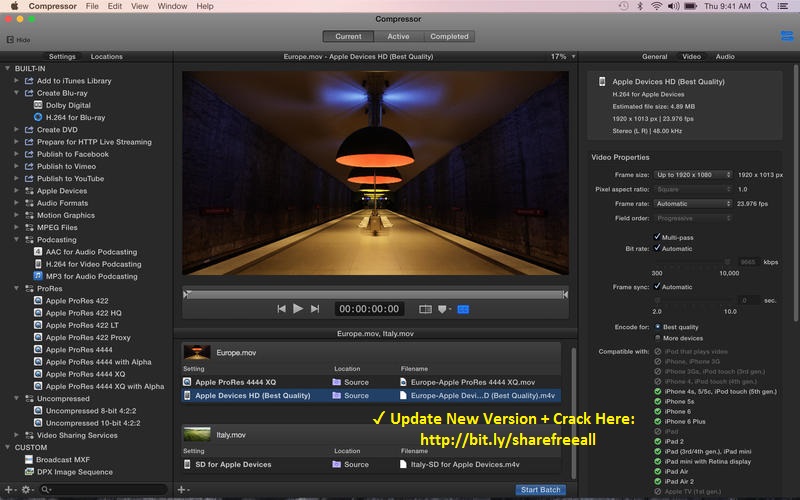800x500 pixels.
Task: Click the Broadcast MXF custom setting icon
Action: click(x=29, y=459)
